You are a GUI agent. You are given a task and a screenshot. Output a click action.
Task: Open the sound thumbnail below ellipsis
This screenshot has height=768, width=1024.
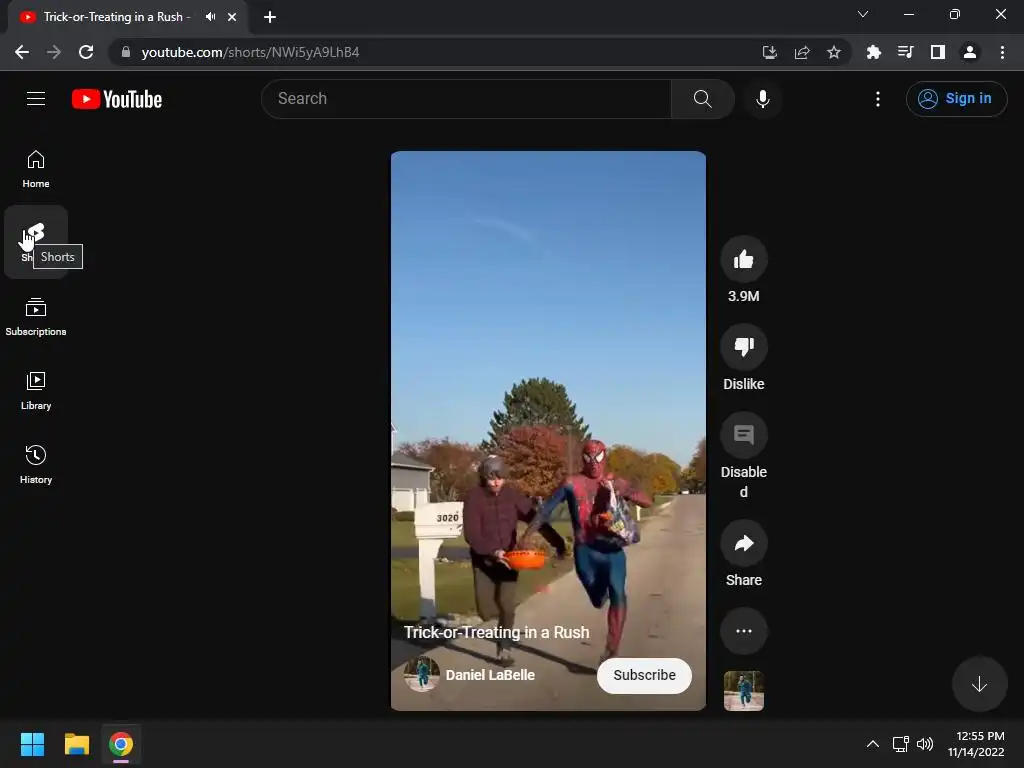(x=744, y=690)
